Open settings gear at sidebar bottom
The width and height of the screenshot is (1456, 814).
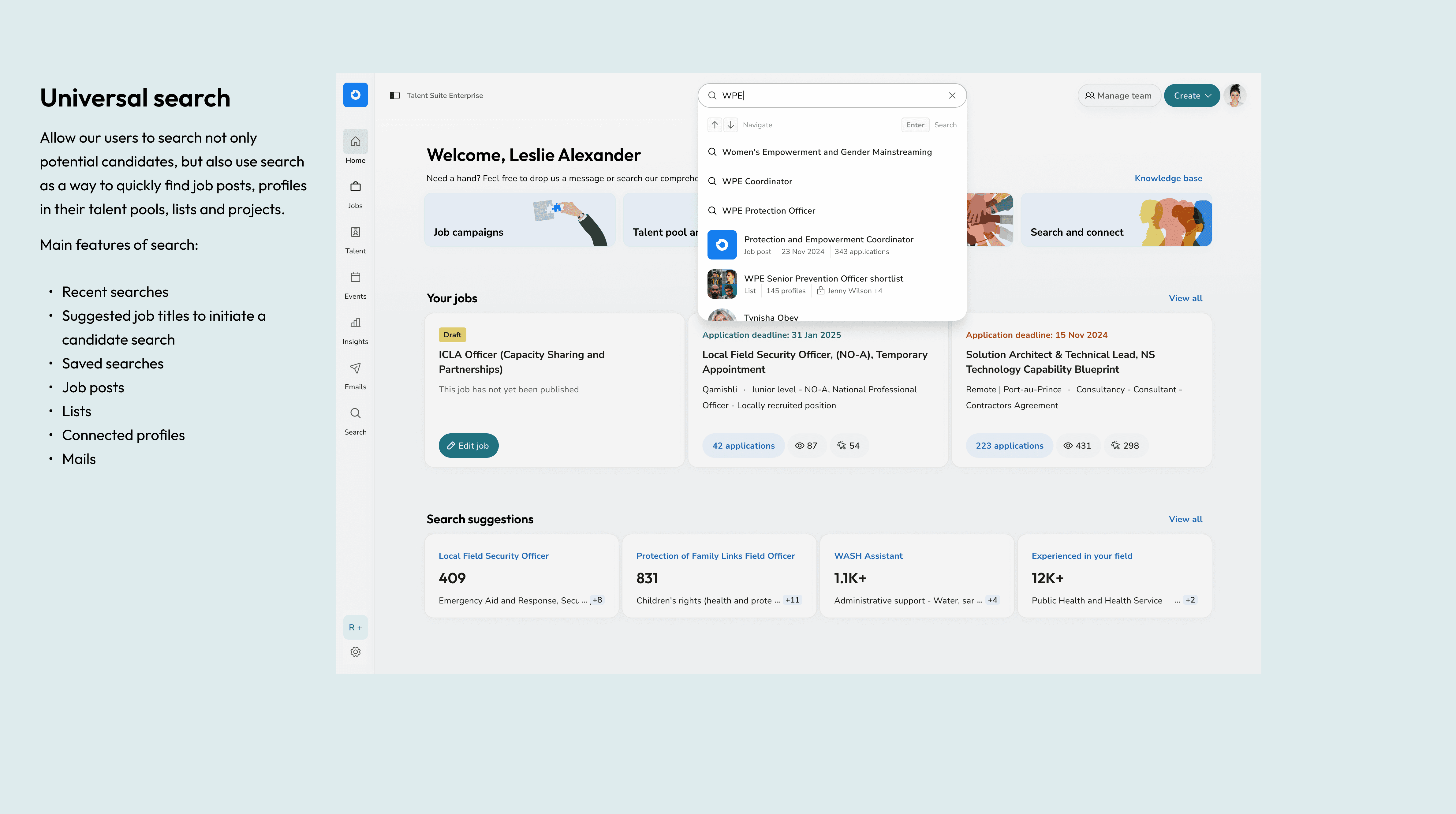tap(355, 652)
